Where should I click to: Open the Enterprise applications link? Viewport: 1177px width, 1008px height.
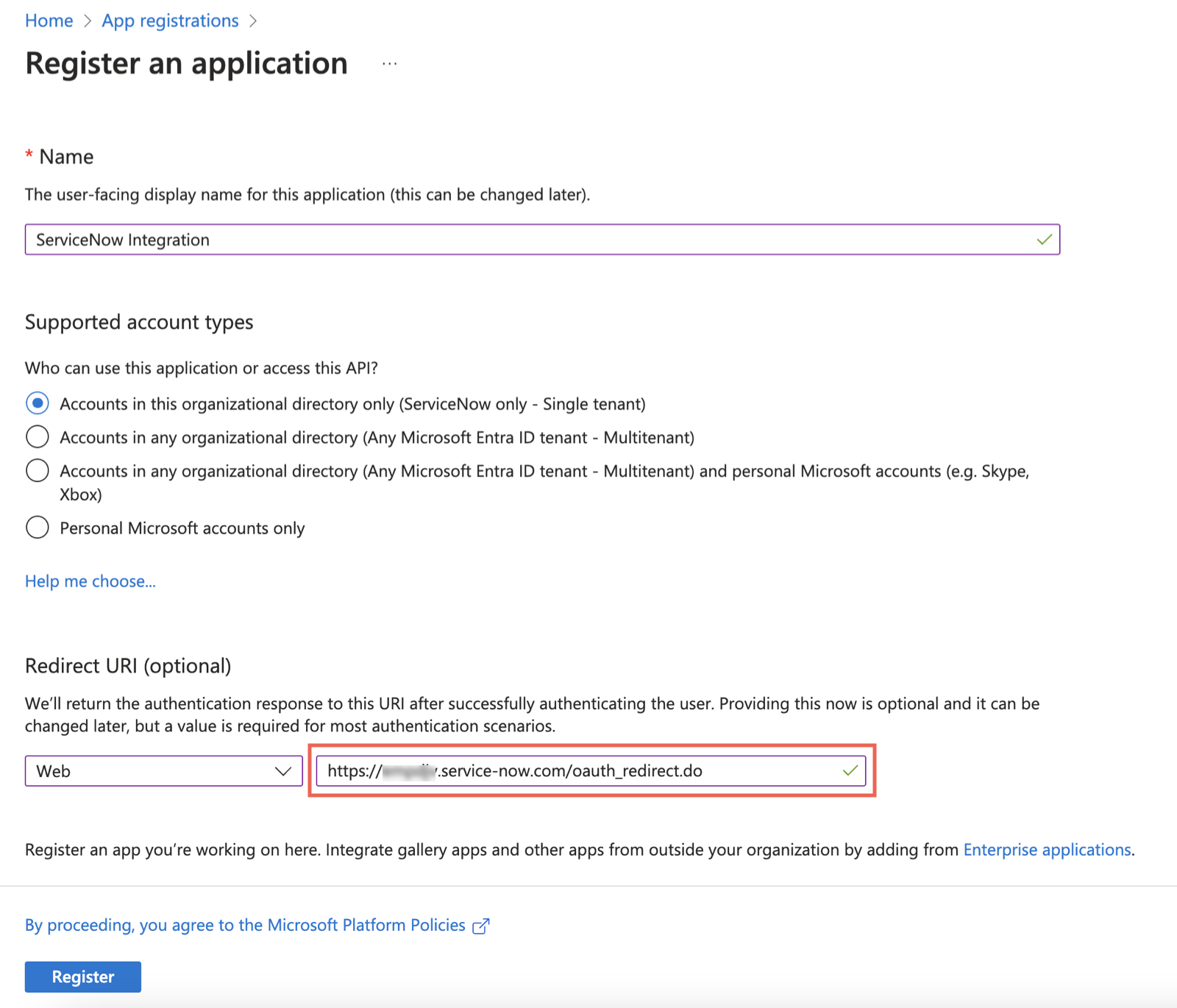click(1048, 850)
